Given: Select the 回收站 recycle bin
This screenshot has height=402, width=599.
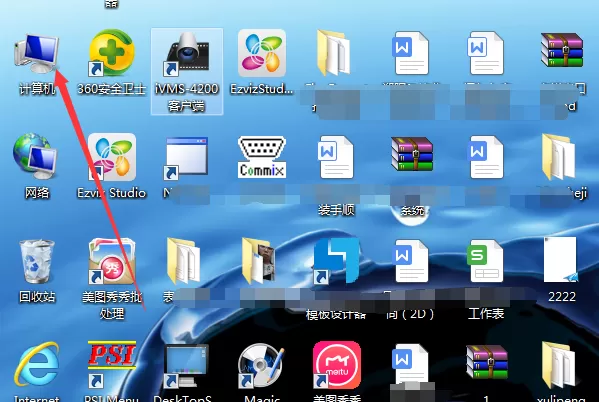Looking at the screenshot, I should tap(37, 261).
